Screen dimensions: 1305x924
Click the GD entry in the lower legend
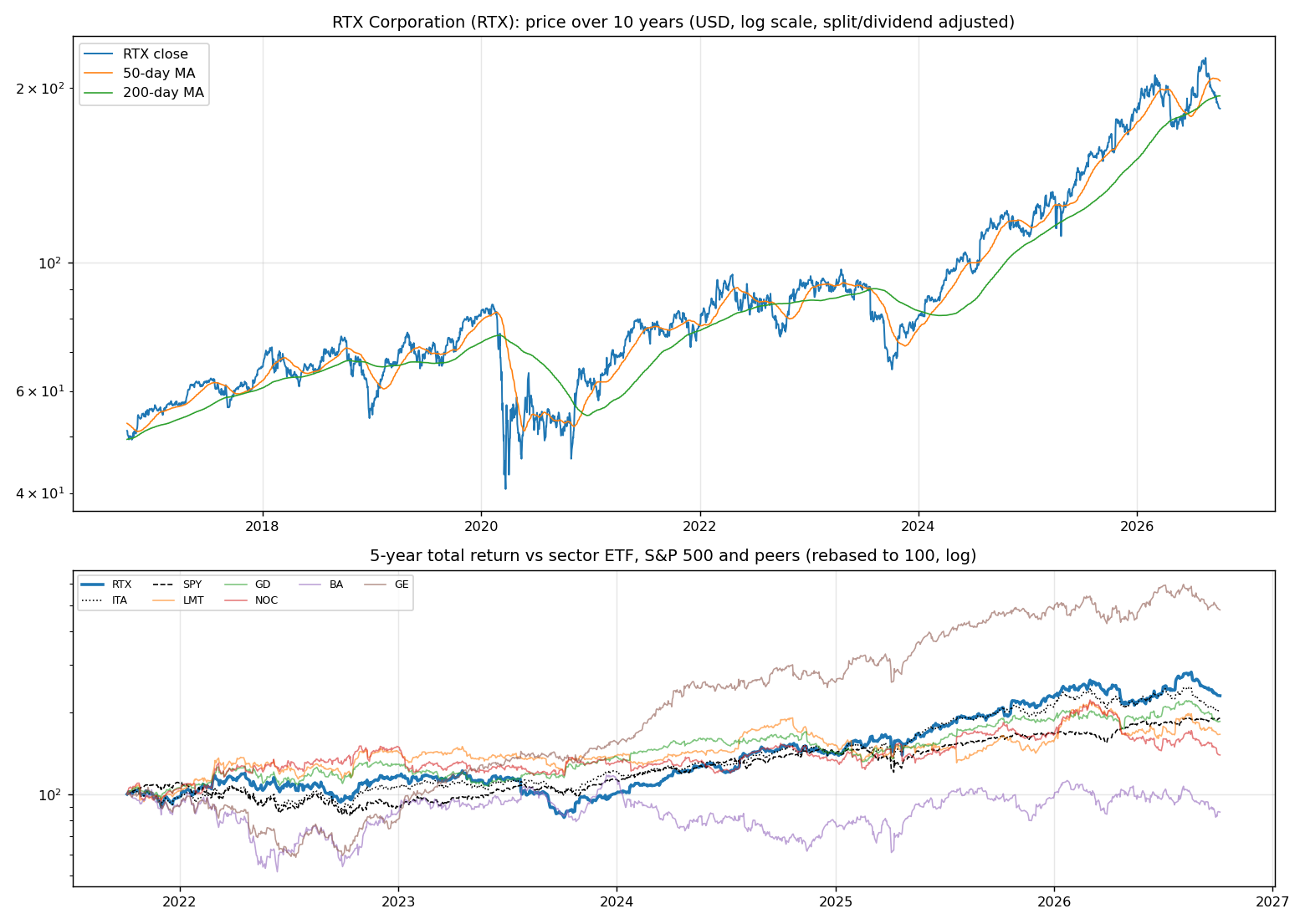[x=248, y=585]
